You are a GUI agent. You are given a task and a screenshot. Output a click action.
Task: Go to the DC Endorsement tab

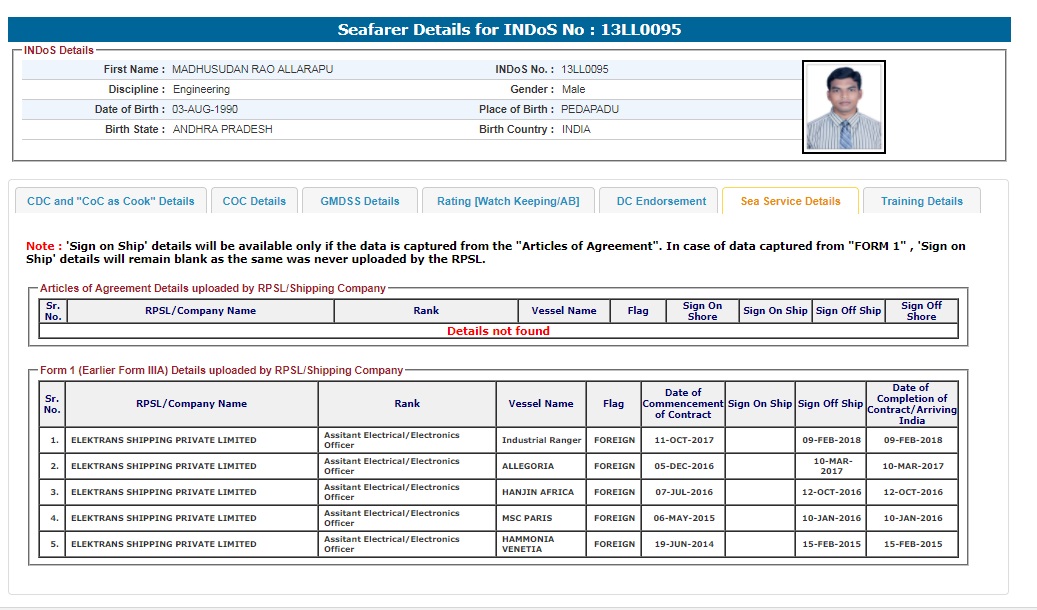point(660,201)
